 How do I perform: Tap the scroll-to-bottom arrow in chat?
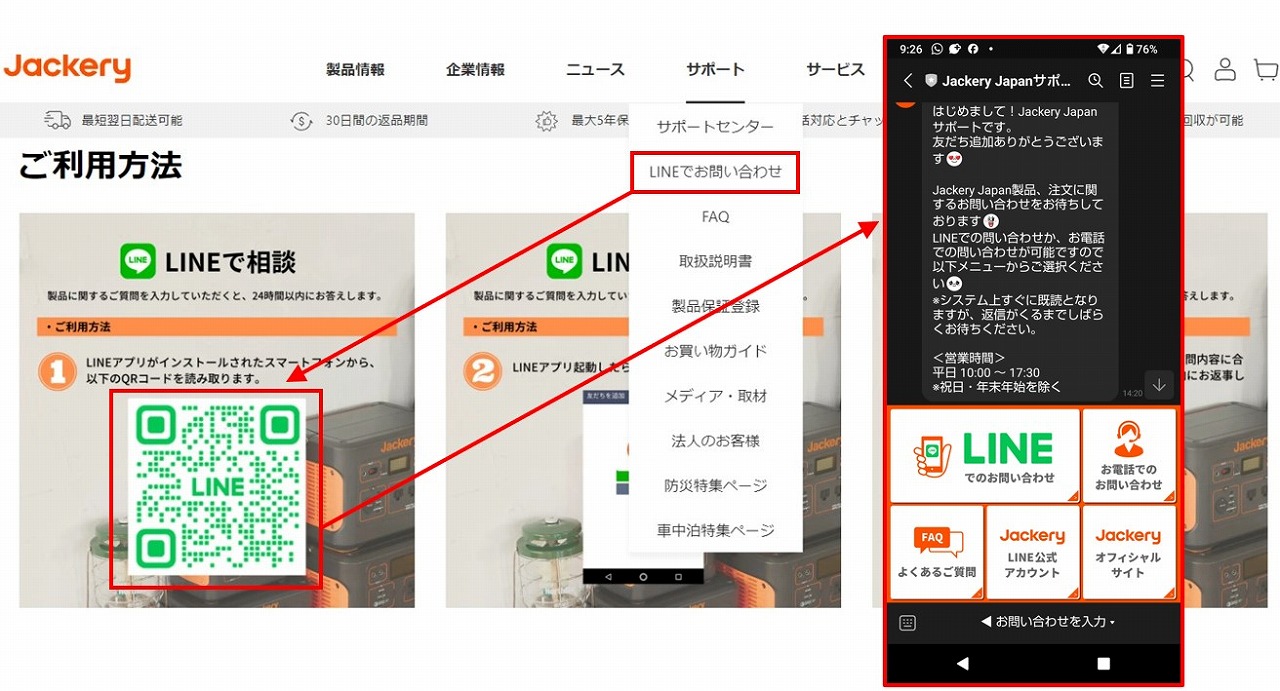pyautogui.click(x=1159, y=385)
